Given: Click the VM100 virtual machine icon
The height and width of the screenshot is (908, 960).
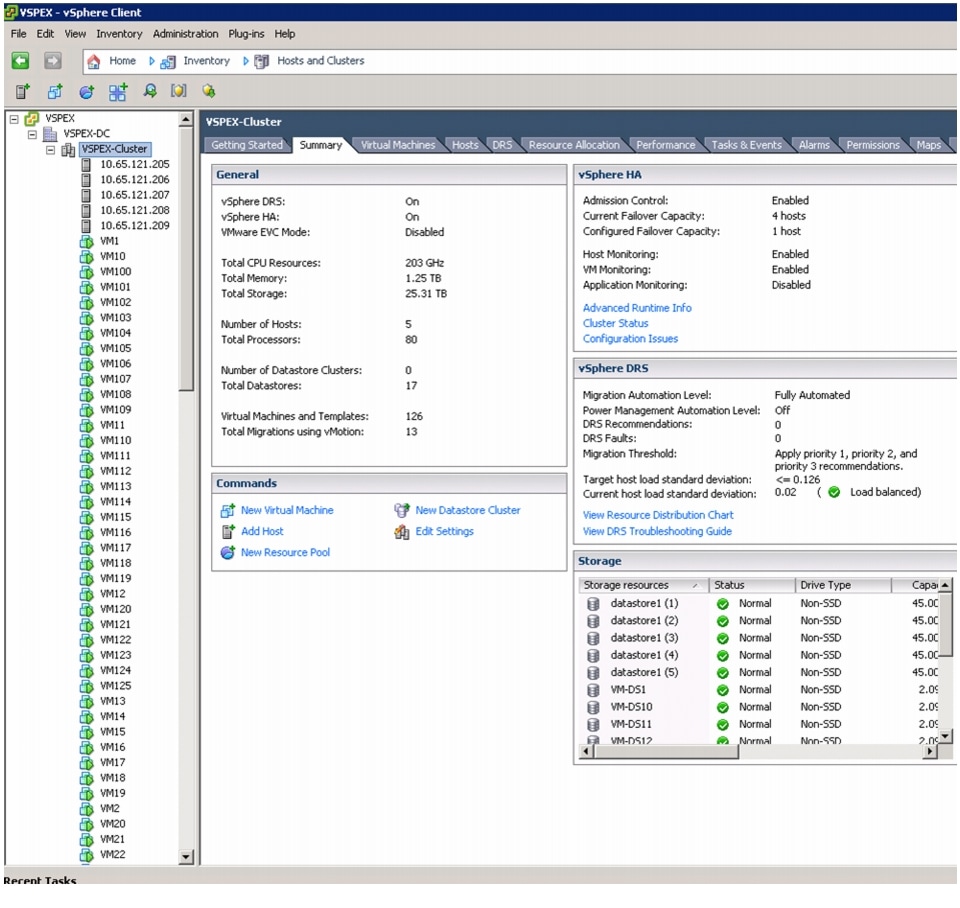Looking at the screenshot, I should (86, 272).
